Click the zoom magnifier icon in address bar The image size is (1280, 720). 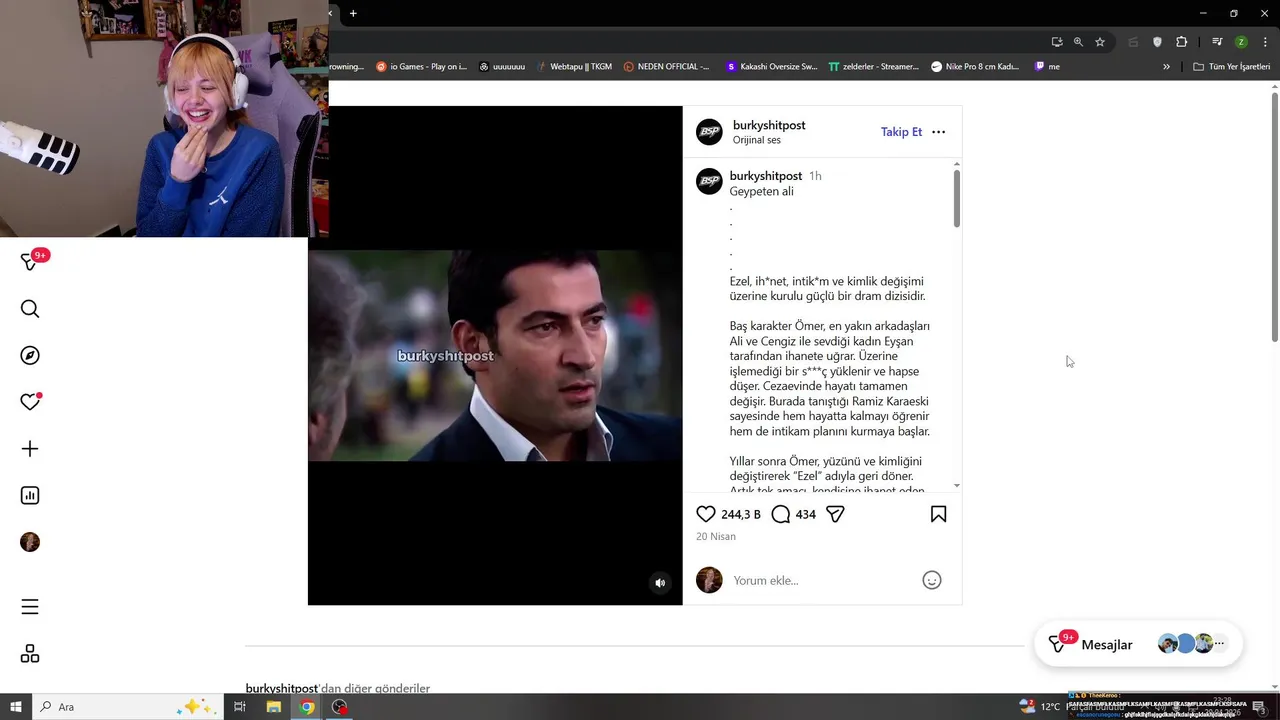pyautogui.click(x=1078, y=42)
